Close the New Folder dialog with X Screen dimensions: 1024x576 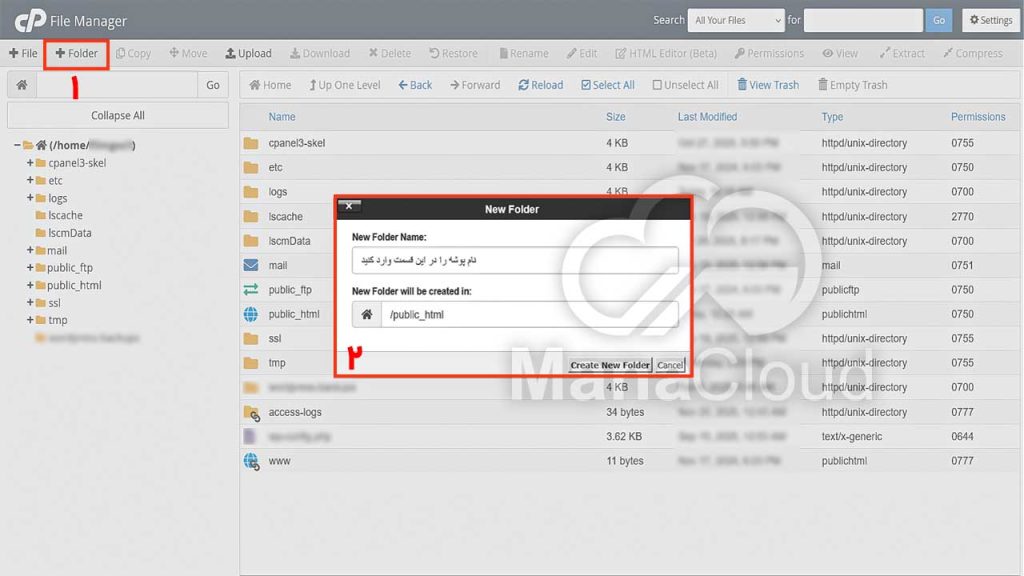coord(349,206)
